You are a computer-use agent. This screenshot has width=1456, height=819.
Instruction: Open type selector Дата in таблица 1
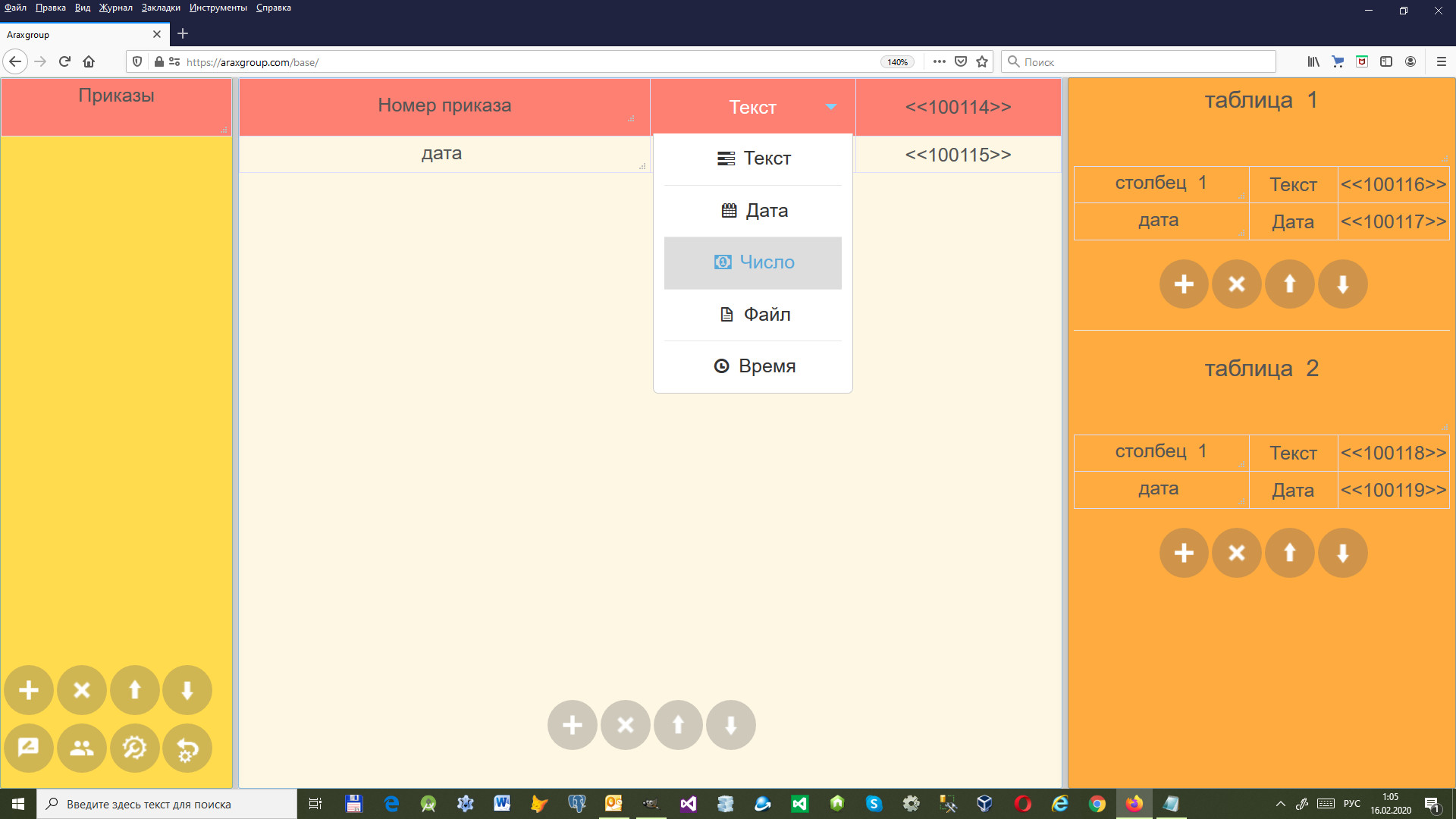[1292, 222]
